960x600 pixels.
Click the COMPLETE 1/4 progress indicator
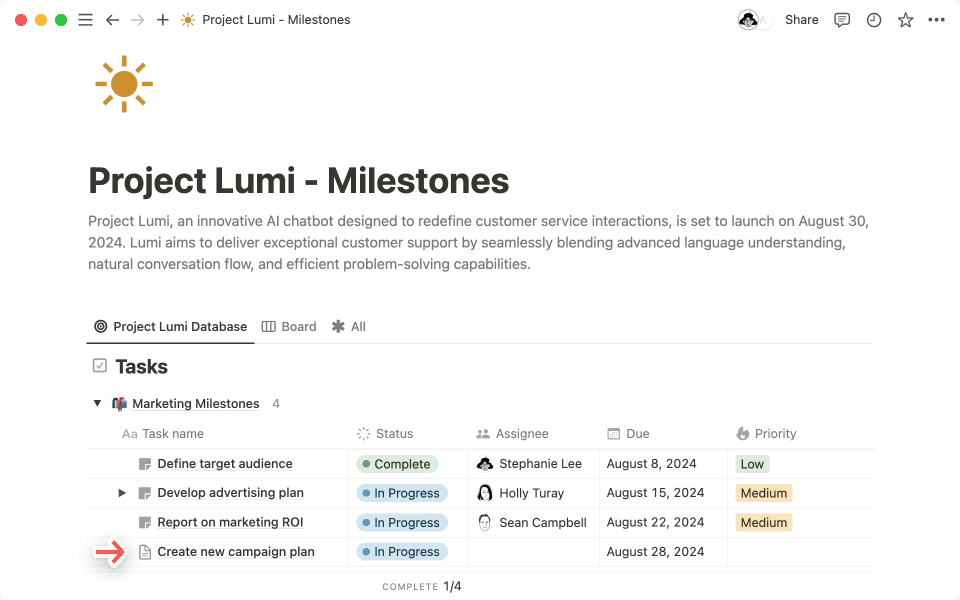(x=422, y=587)
